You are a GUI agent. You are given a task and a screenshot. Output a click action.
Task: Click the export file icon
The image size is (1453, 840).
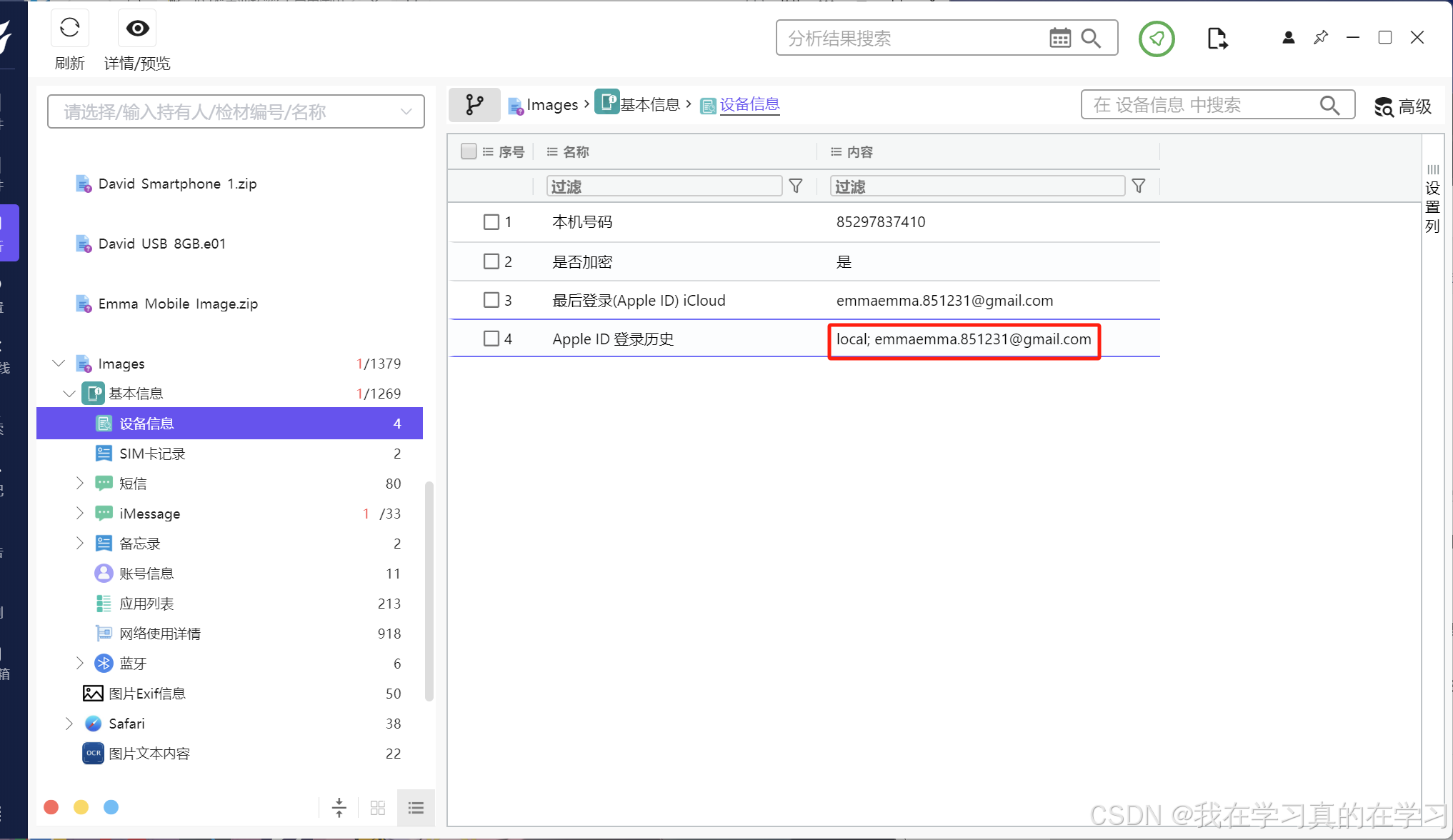pyautogui.click(x=1217, y=39)
